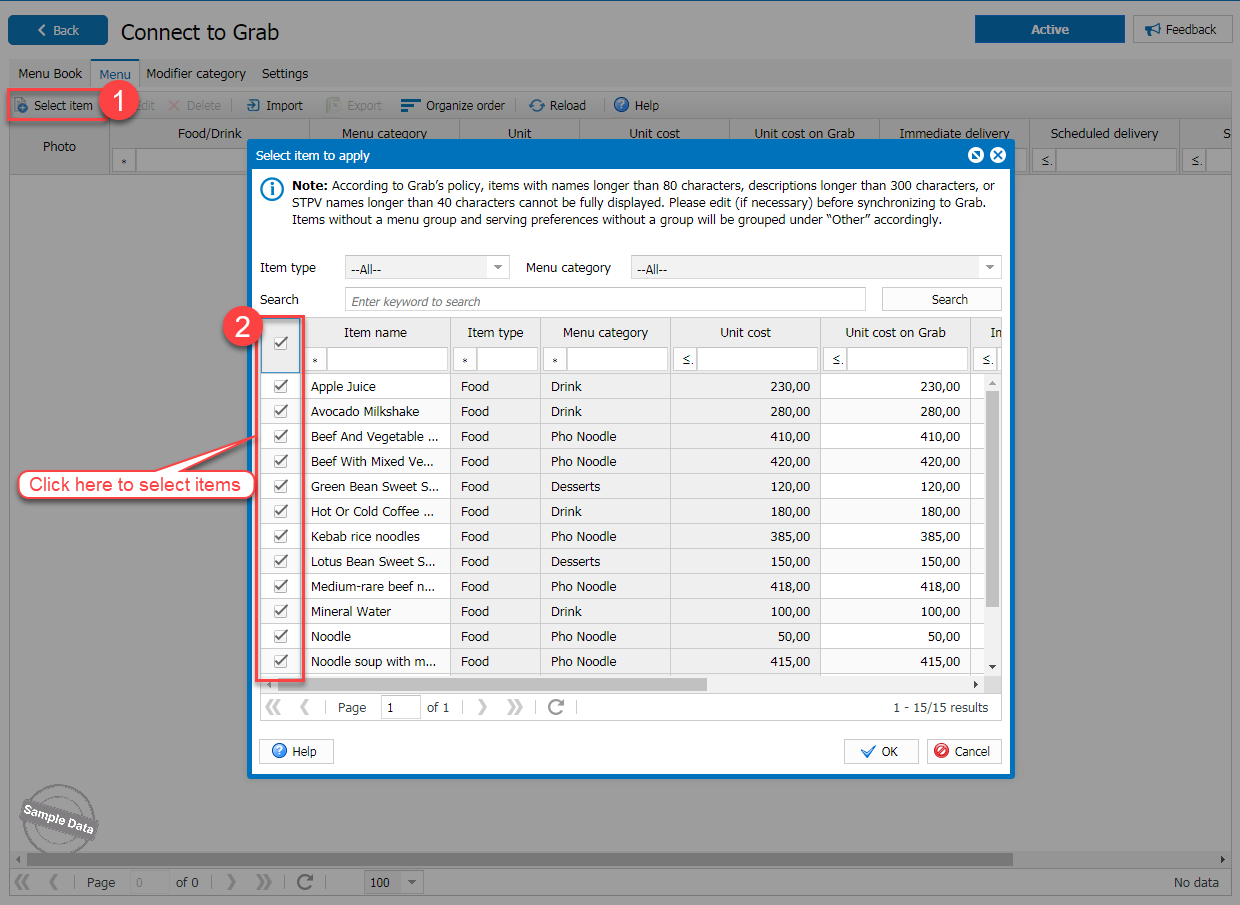Confirm selection with the OK button
Screen dimensions: 1240x905
[x=880, y=752]
